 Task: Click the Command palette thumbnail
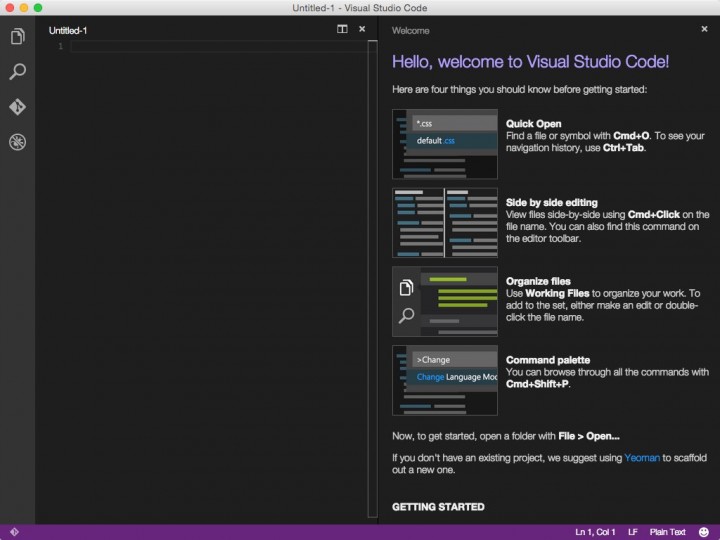[445, 380]
